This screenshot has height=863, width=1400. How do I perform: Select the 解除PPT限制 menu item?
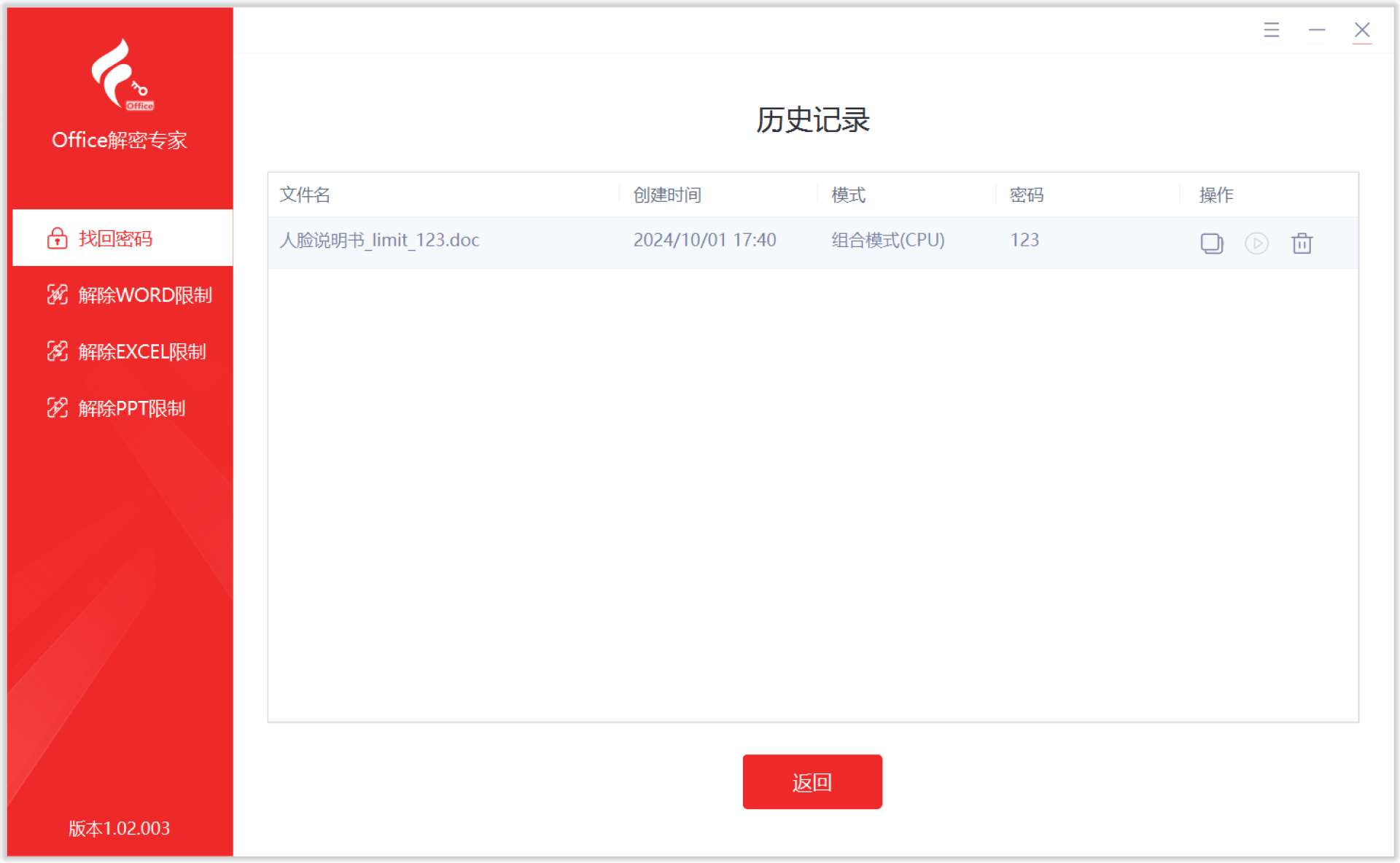131,407
